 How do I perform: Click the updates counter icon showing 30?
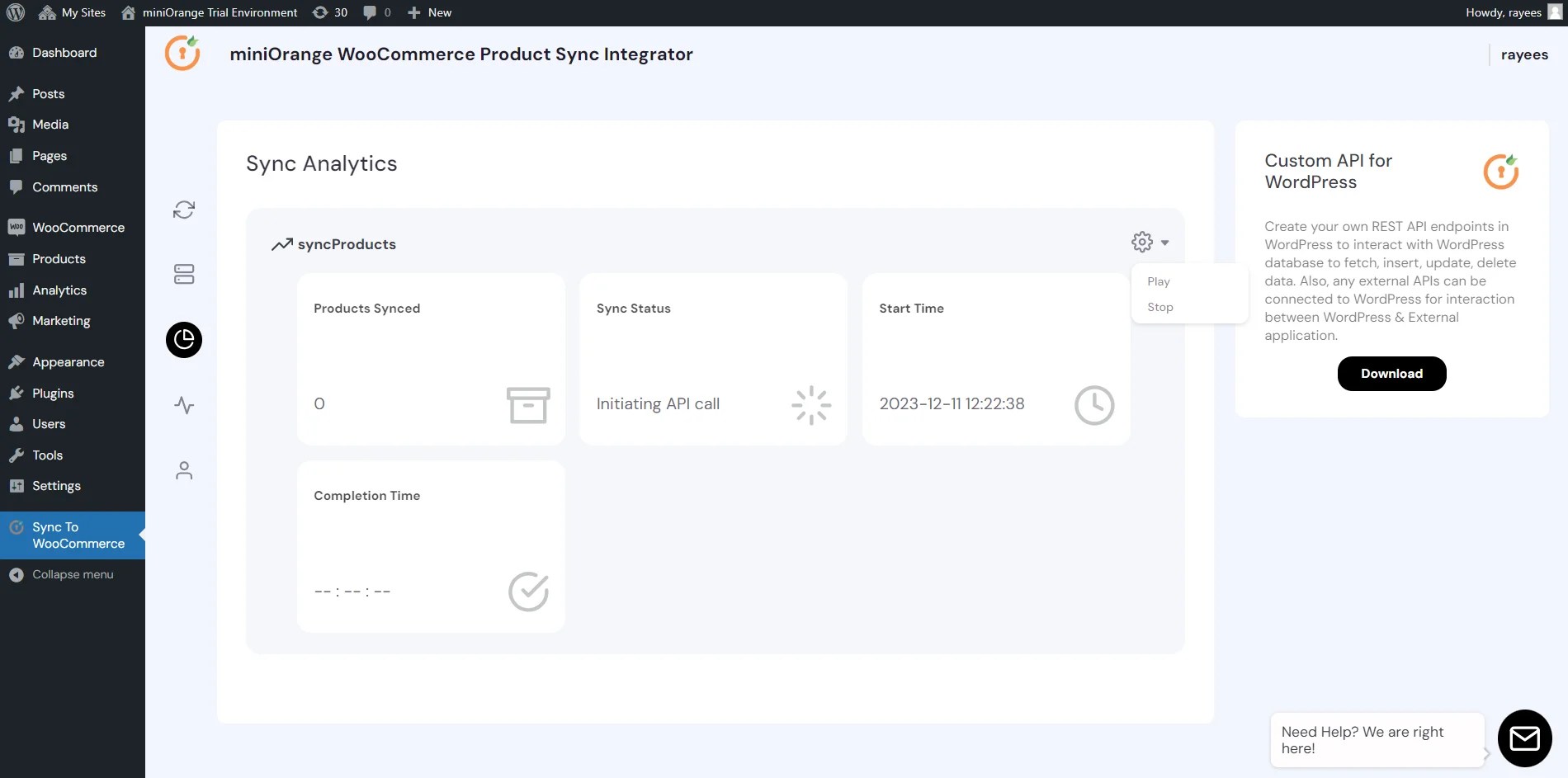coord(329,12)
